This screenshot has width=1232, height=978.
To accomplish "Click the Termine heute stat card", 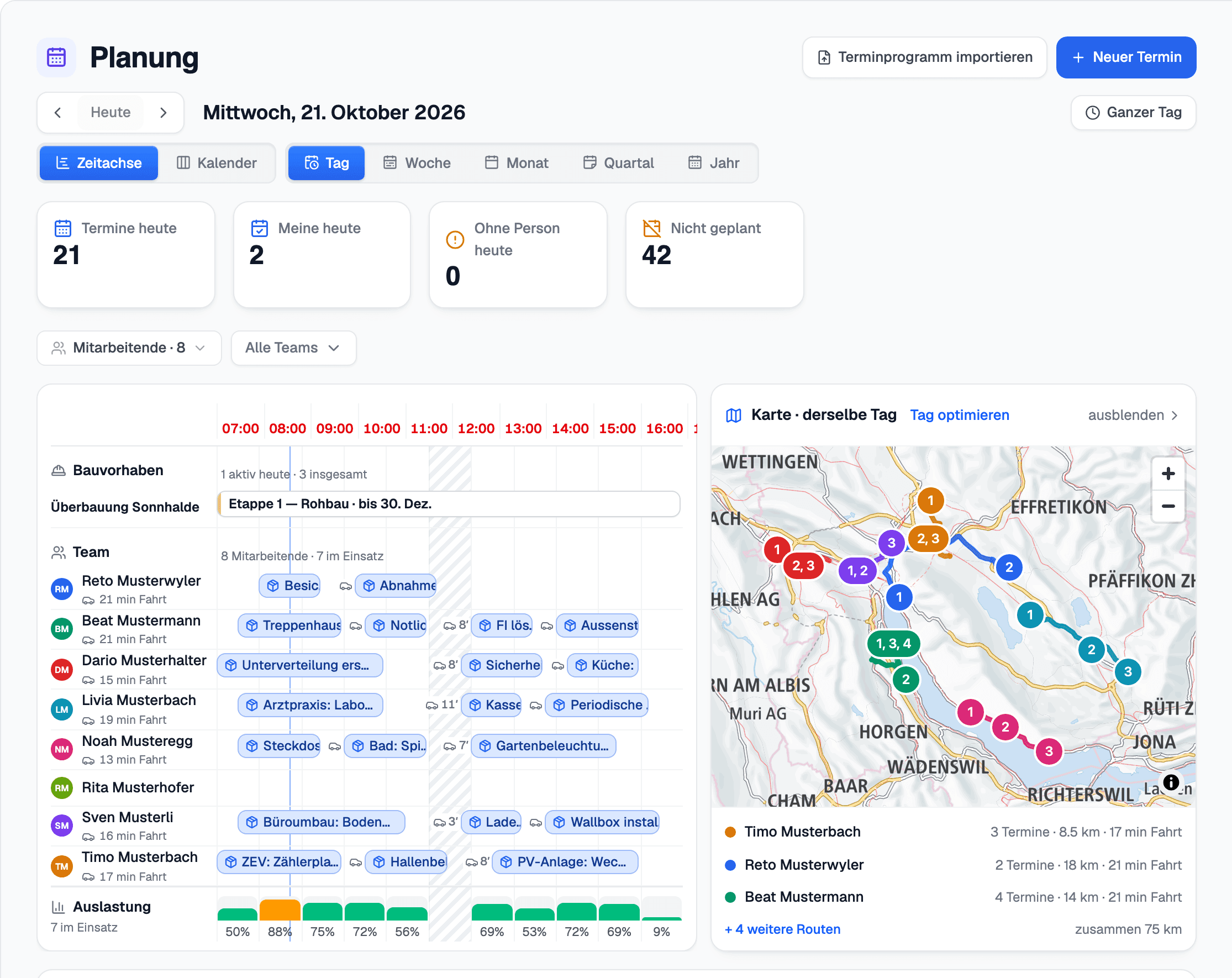I will (x=126, y=254).
